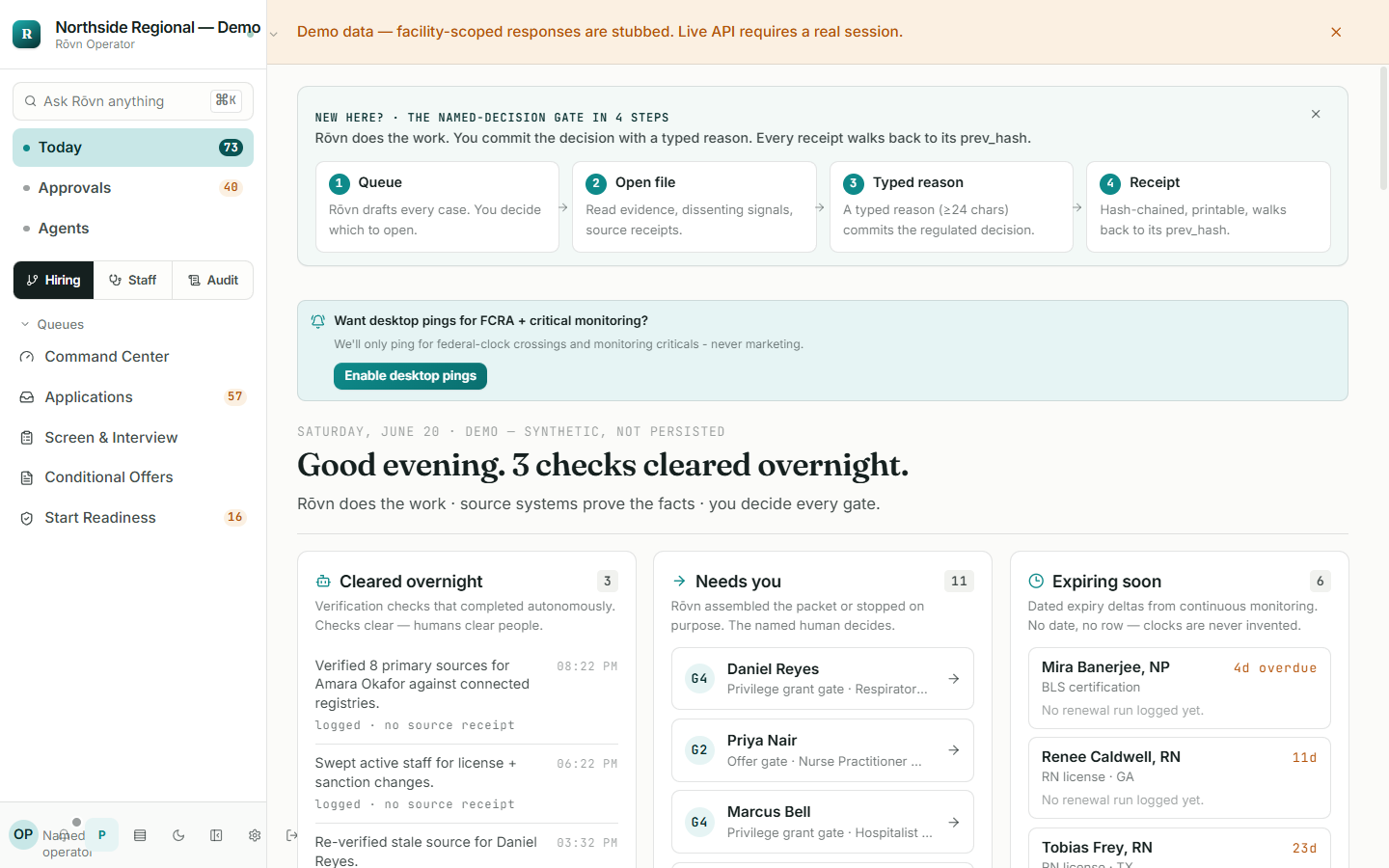The image size is (1389, 868).
Task: Click the Needs you count badge '11'
Action: click(959, 582)
